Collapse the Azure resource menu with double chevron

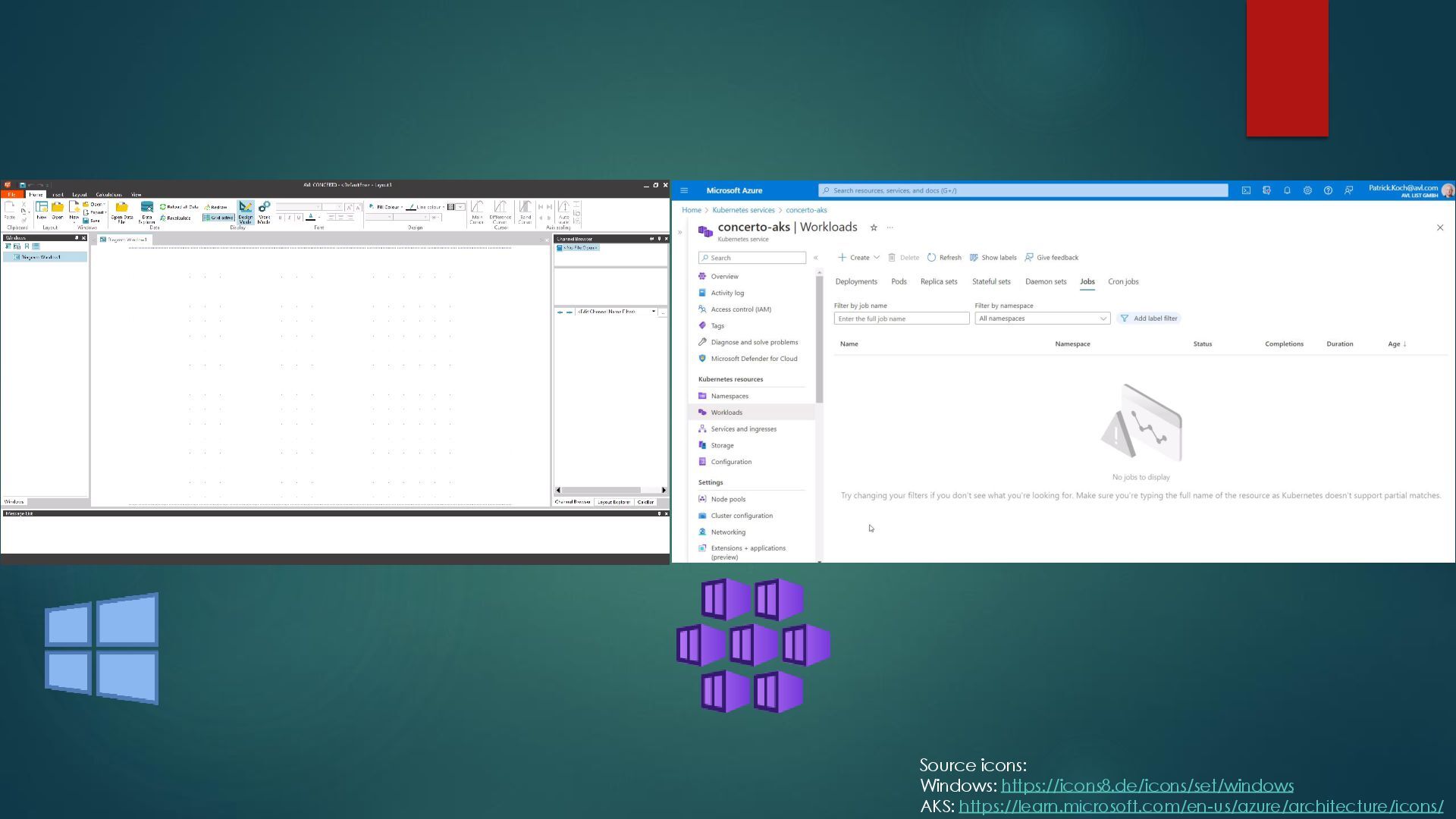tap(816, 258)
